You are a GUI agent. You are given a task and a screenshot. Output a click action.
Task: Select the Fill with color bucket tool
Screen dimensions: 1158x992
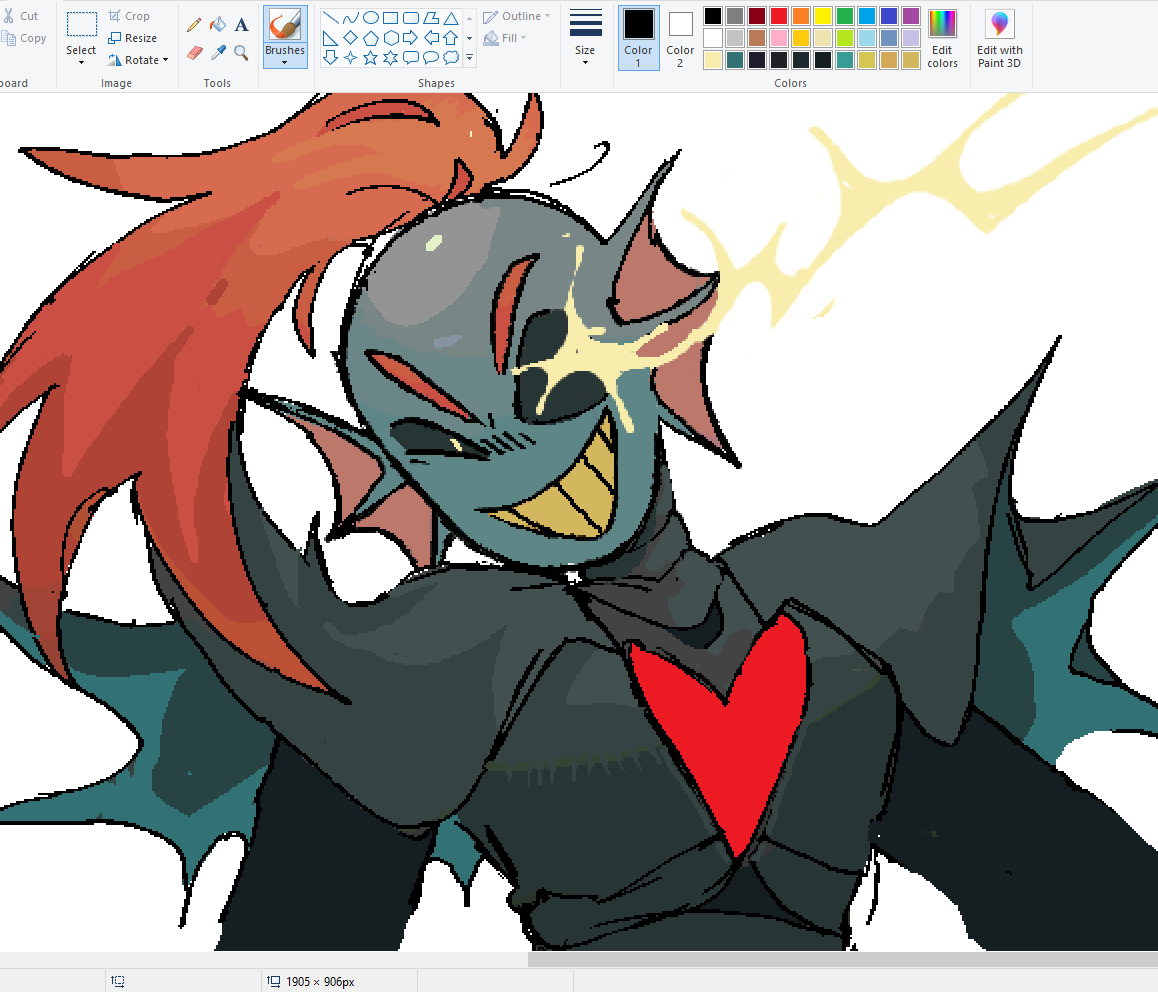point(218,25)
